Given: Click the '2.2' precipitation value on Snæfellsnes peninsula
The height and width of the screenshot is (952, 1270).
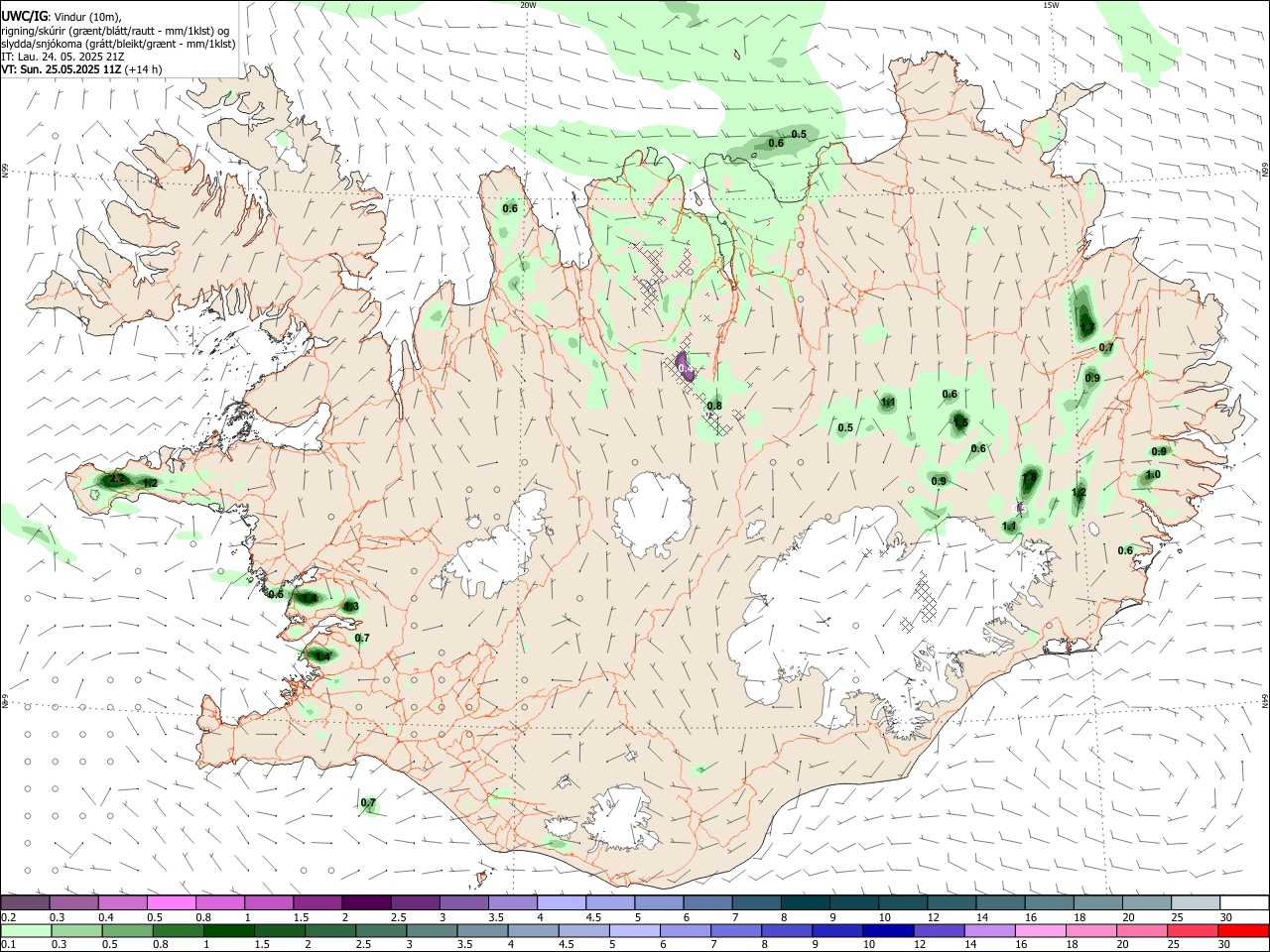Looking at the screenshot, I should click(x=117, y=479).
